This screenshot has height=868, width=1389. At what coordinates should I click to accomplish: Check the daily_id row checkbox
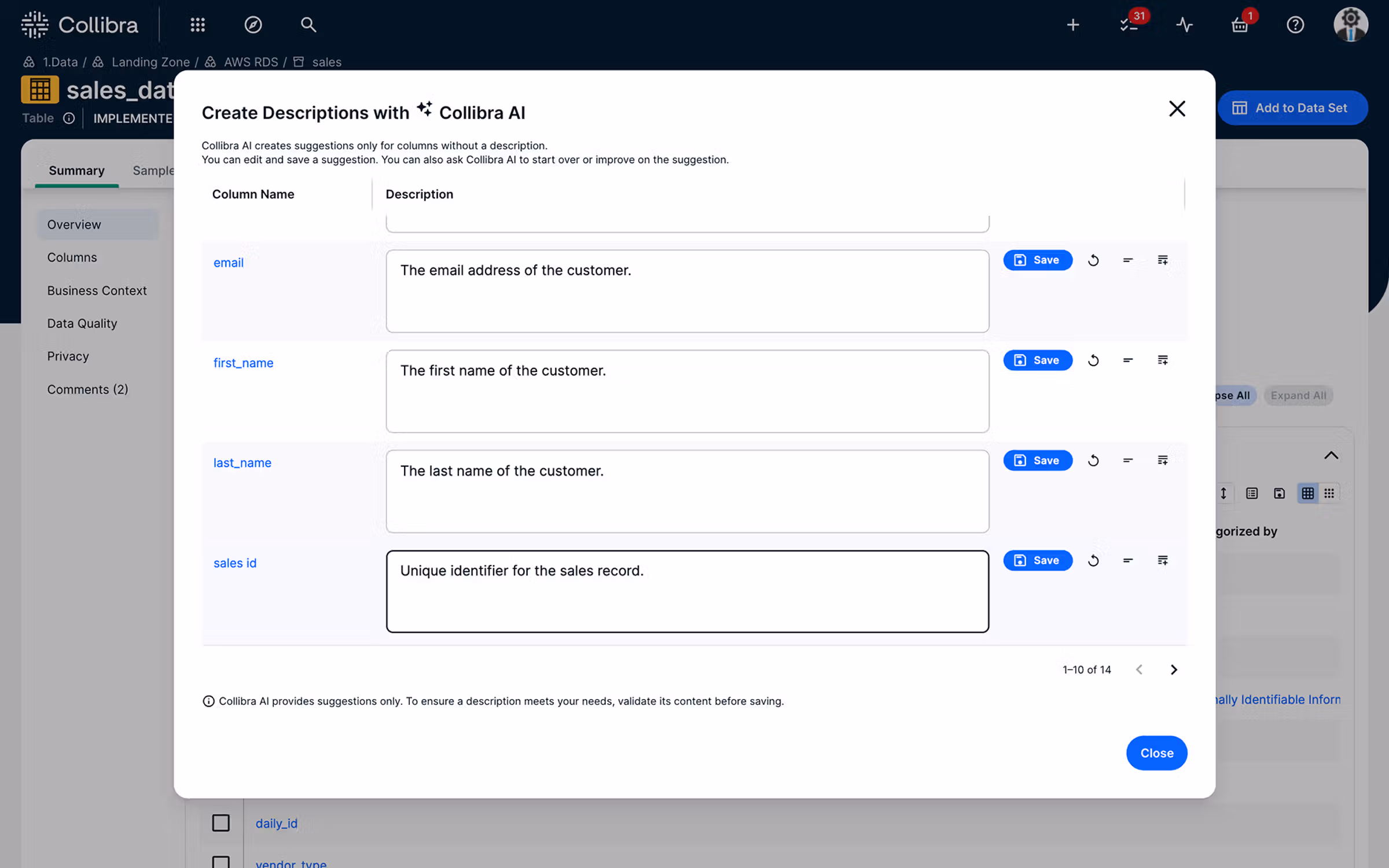click(x=221, y=822)
